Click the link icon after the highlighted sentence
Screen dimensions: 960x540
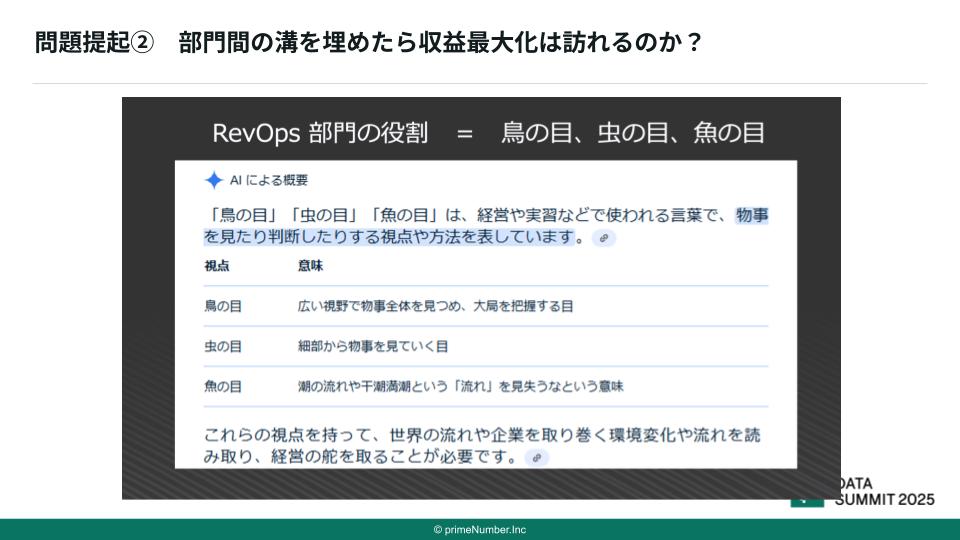tap(603, 238)
